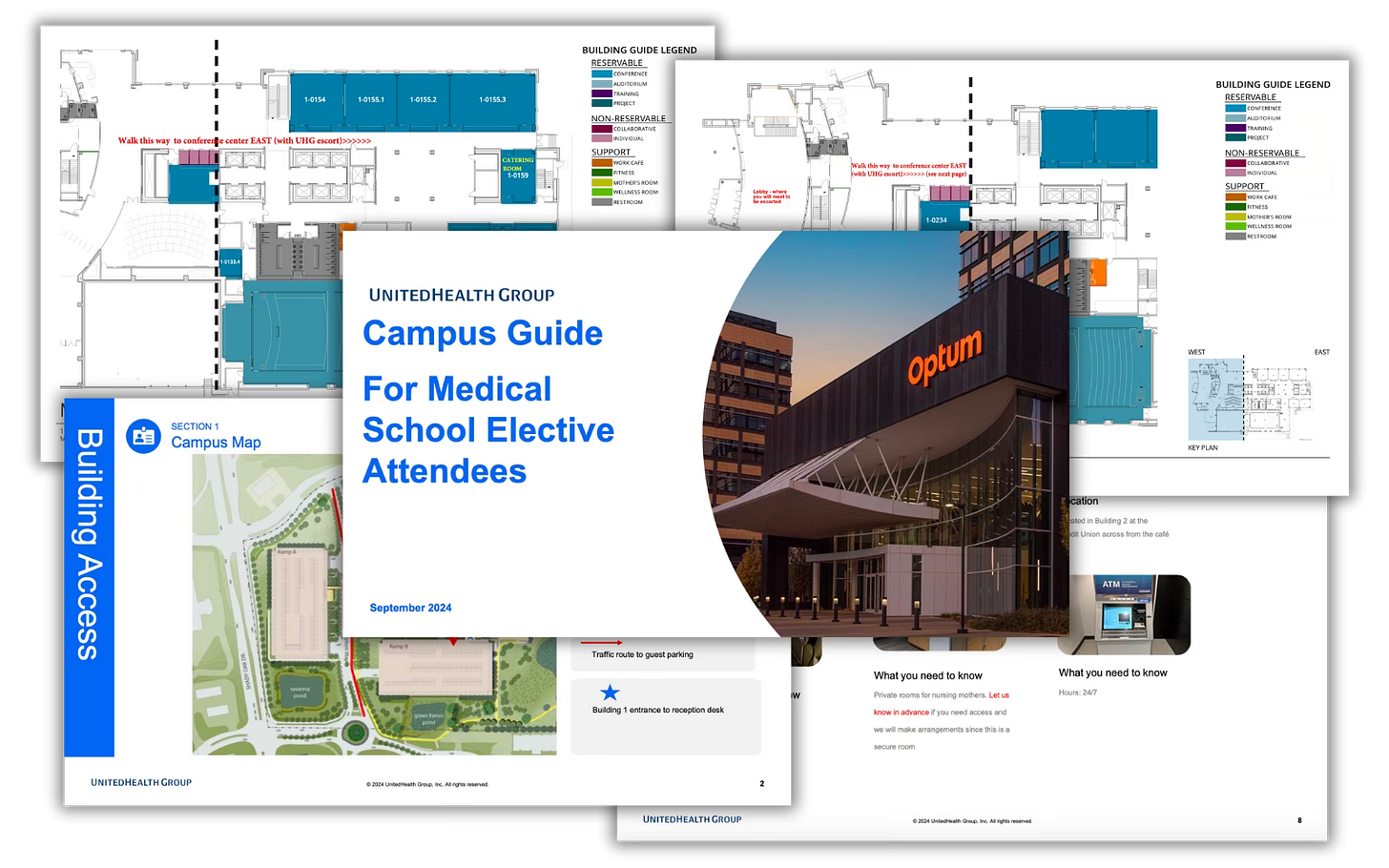Click the Auditorium color swatch in left legend
Image resolution: width=1389 pixels, height=868 pixels.
pyautogui.click(x=601, y=84)
